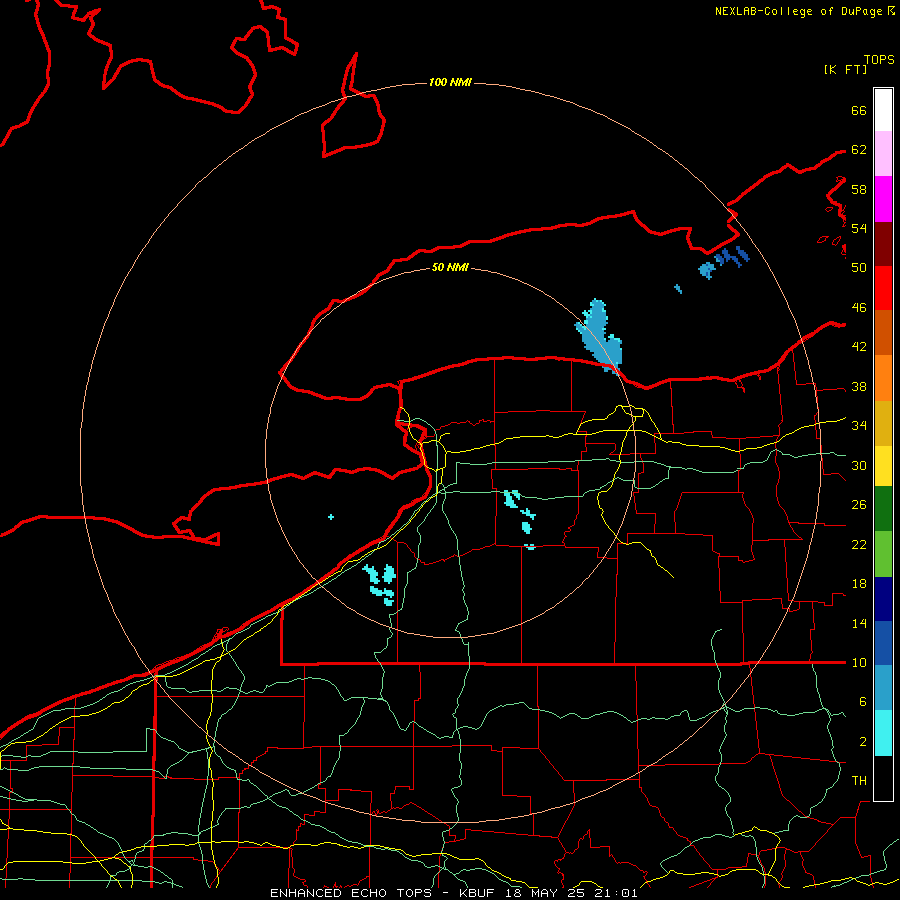Click the TH legend label

tap(859, 781)
